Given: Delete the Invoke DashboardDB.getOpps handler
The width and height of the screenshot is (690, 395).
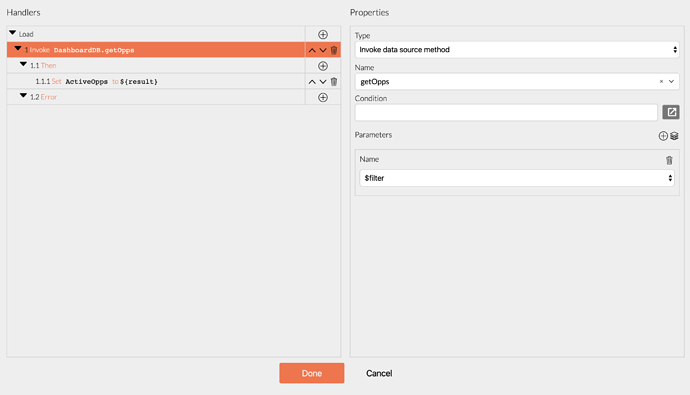Looking at the screenshot, I should [334, 50].
